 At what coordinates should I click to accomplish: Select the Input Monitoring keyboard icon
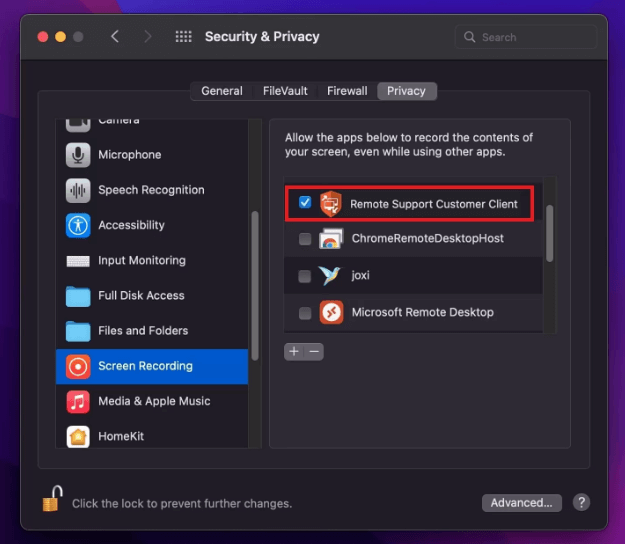coord(78,261)
